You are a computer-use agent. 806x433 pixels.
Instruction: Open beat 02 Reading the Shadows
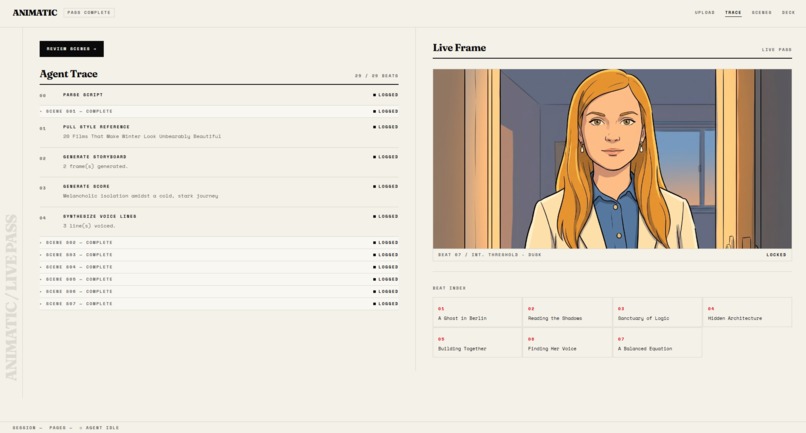(x=567, y=312)
